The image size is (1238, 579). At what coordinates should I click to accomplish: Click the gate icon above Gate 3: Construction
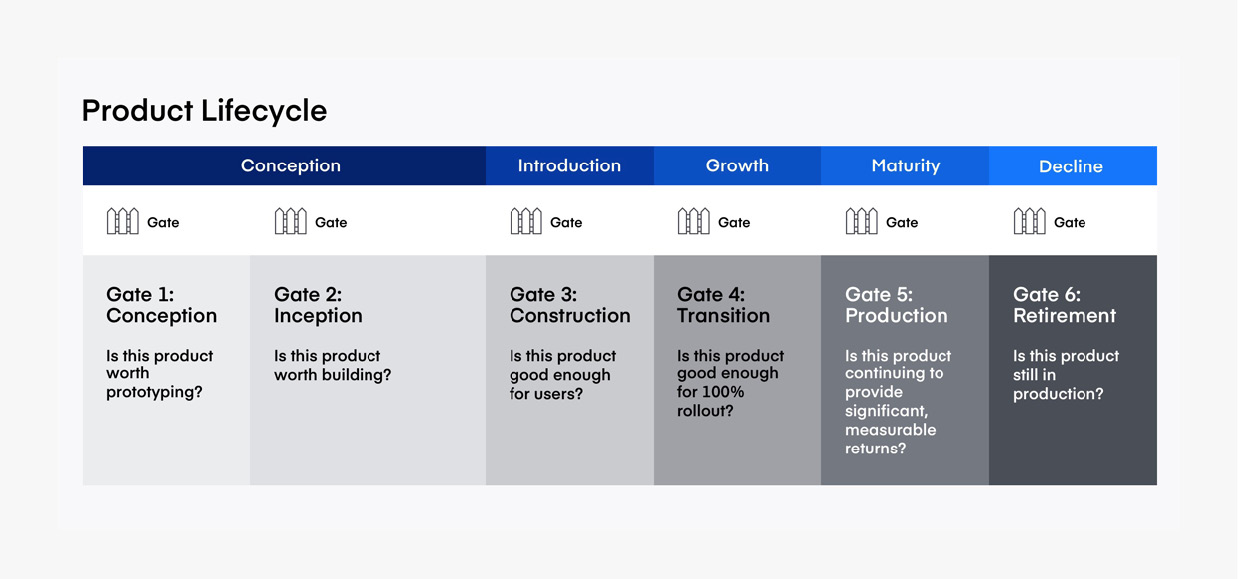tap(526, 221)
